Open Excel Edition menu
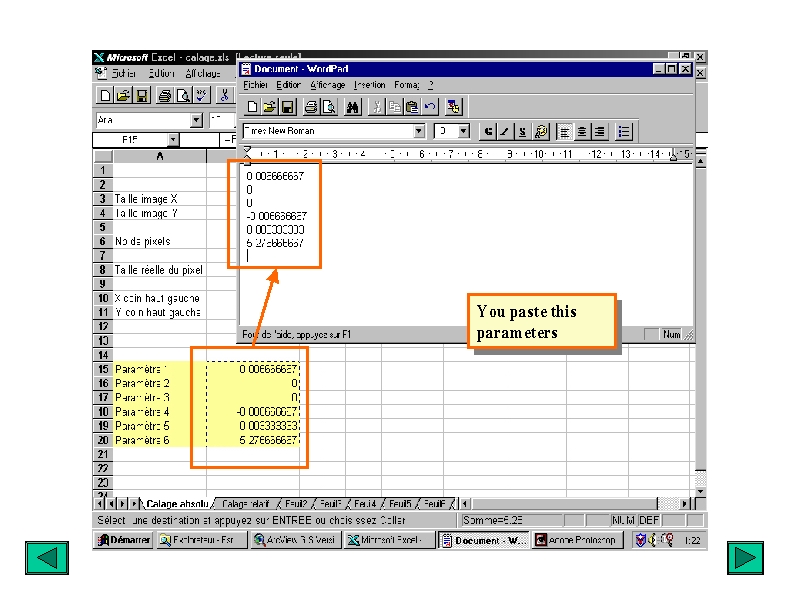The width and height of the screenshot is (800, 600). 162,73
